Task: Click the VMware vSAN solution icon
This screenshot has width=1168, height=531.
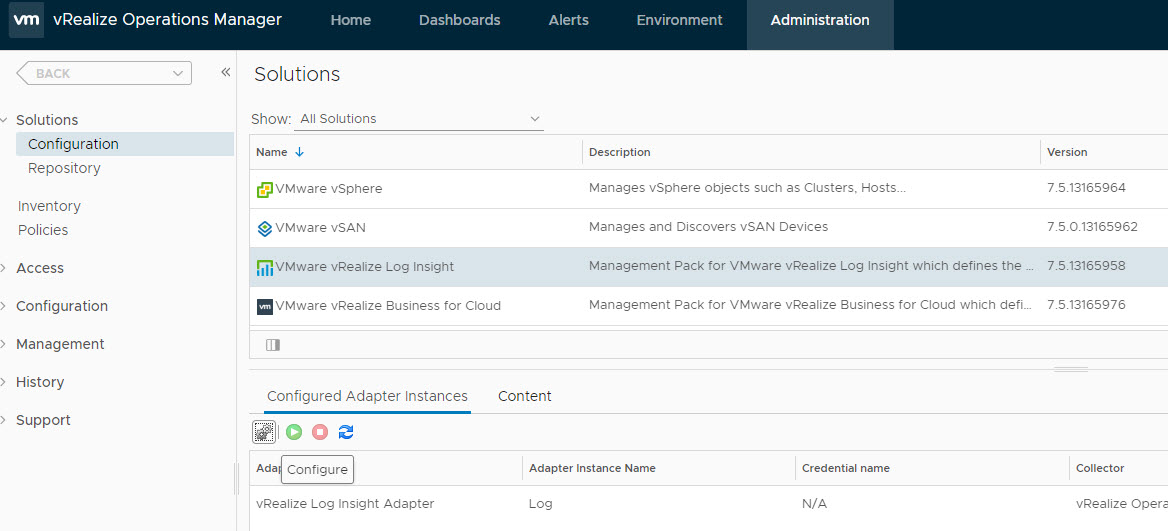Action: (264, 229)
